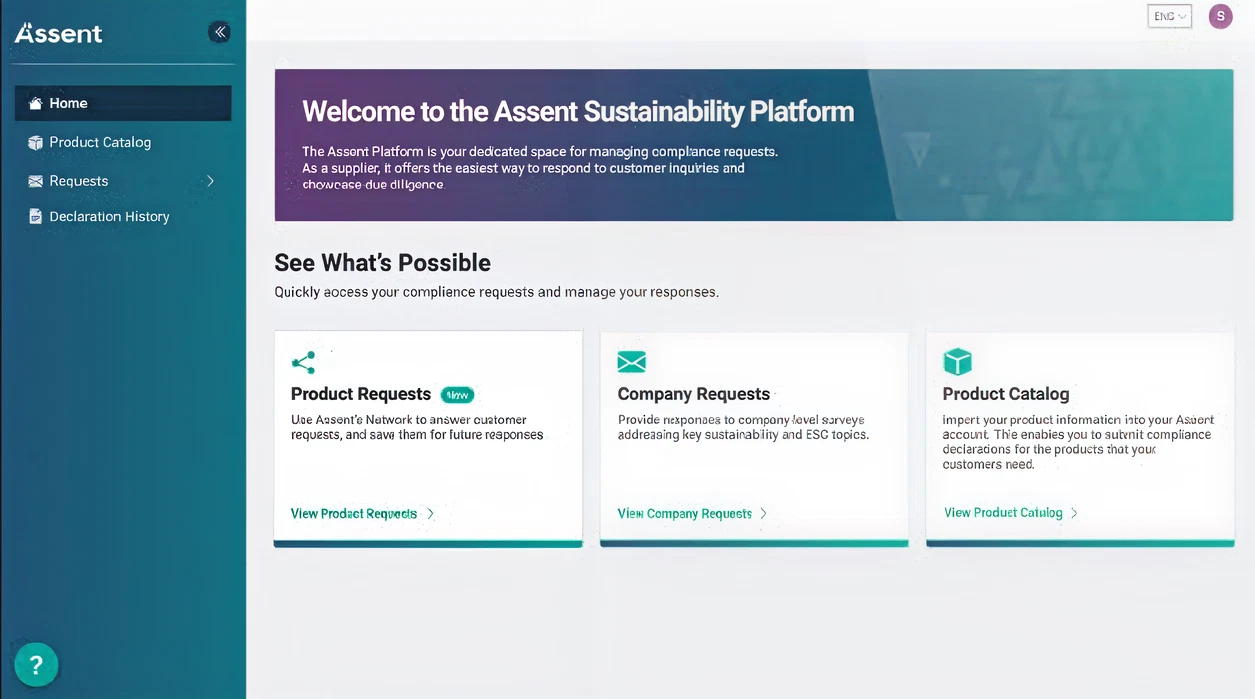Click the network share icon on Product Requests card
1255x699 pixels.
click(x=303, y=362)
